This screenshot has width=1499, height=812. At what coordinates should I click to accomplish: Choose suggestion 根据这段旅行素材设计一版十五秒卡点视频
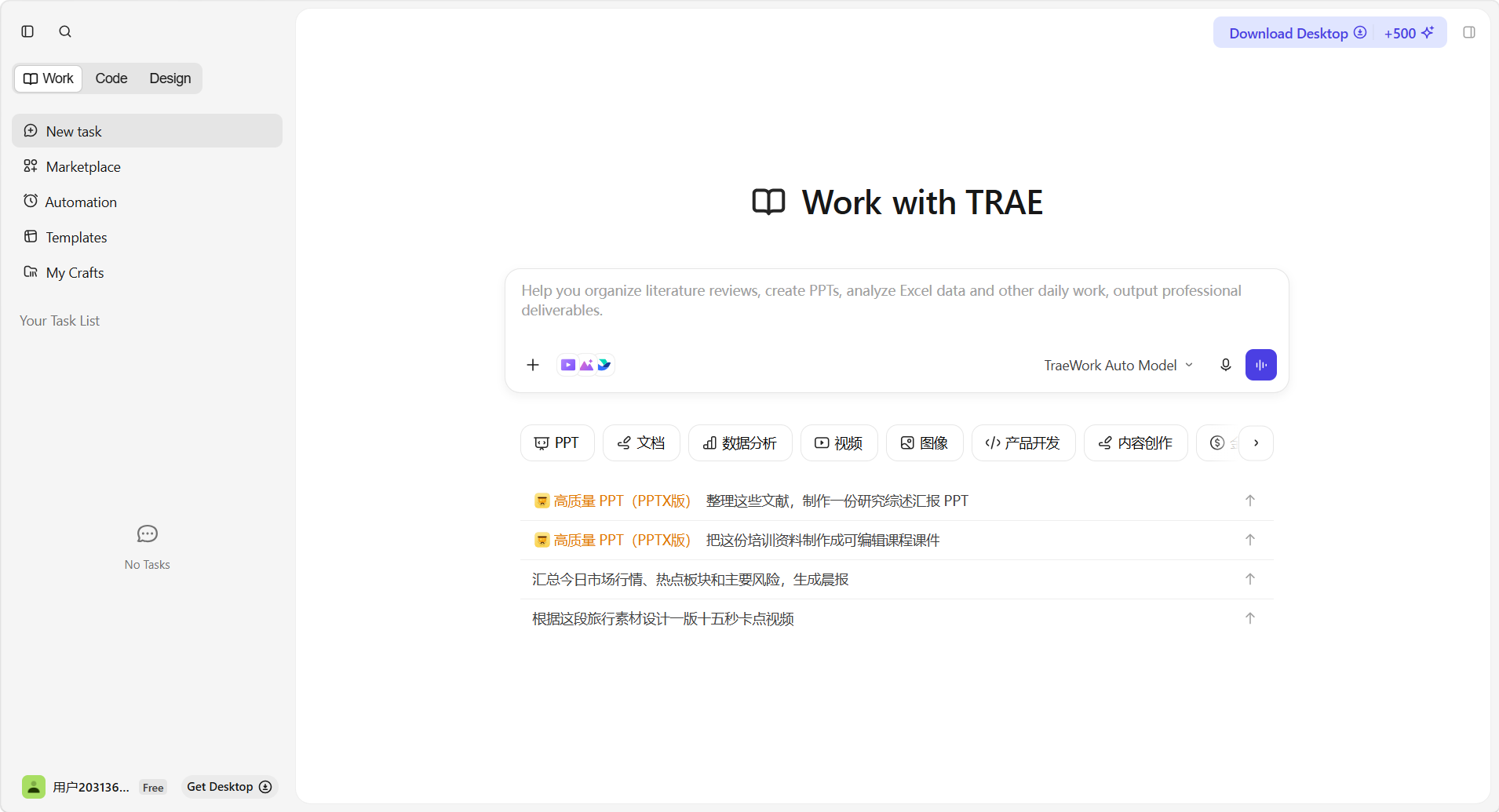[x=896, y=618]
